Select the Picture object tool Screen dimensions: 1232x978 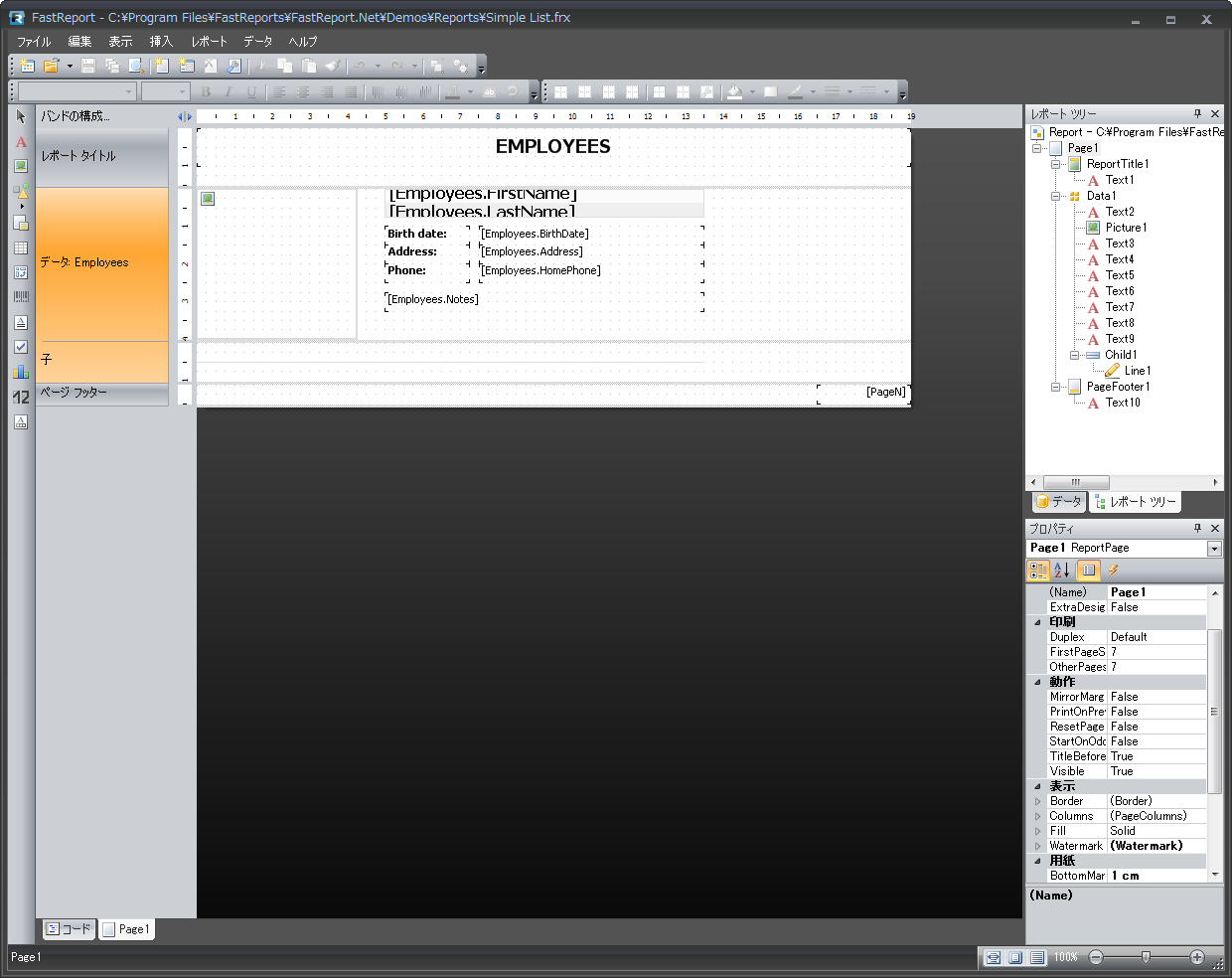tap(21, 166)
